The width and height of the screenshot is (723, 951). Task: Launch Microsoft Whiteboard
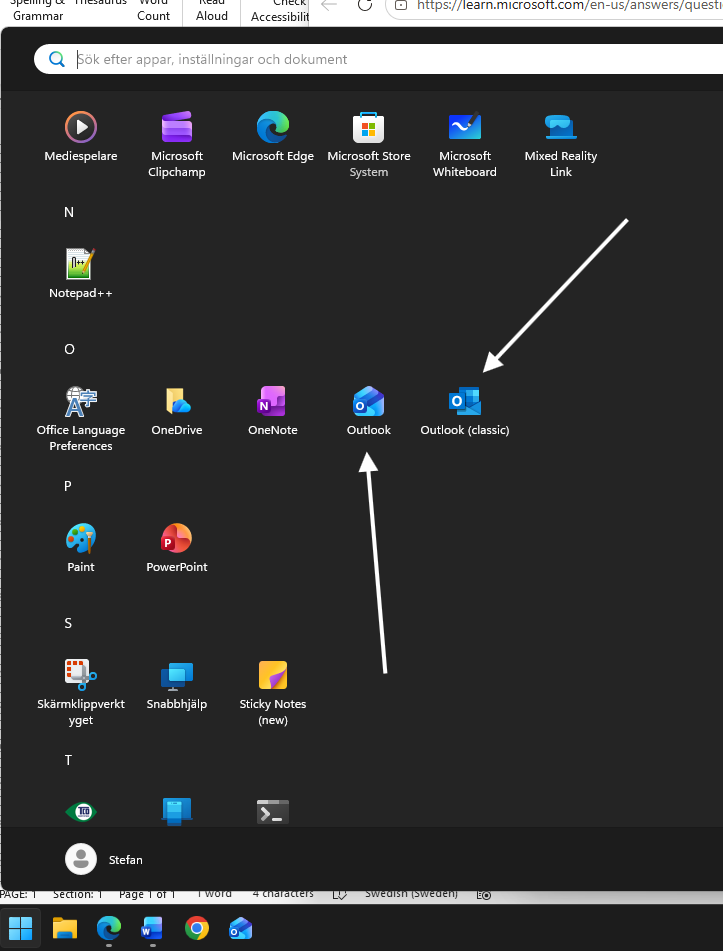click(x=465, y=144)
